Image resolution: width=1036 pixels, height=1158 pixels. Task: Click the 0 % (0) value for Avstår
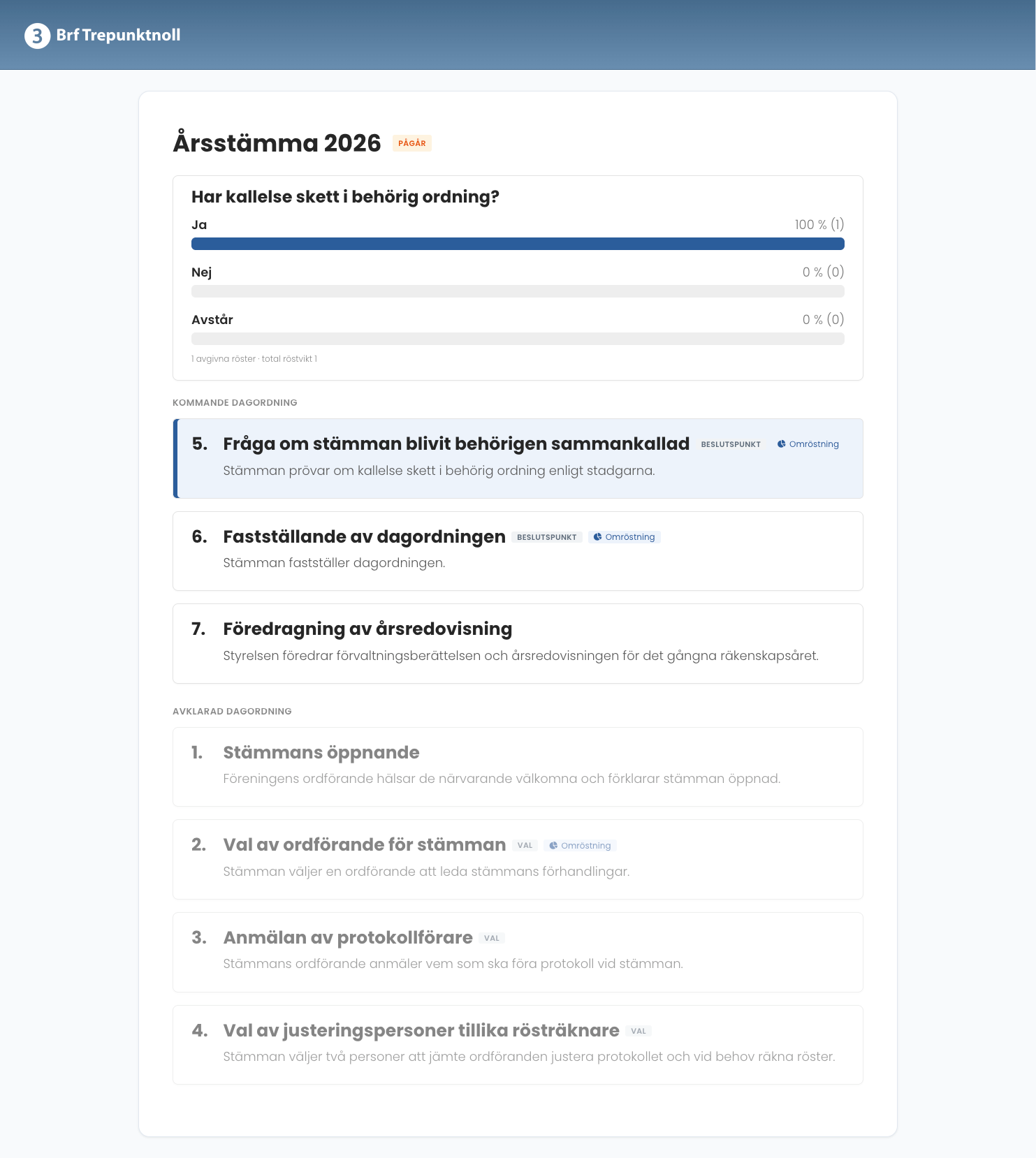824,319
